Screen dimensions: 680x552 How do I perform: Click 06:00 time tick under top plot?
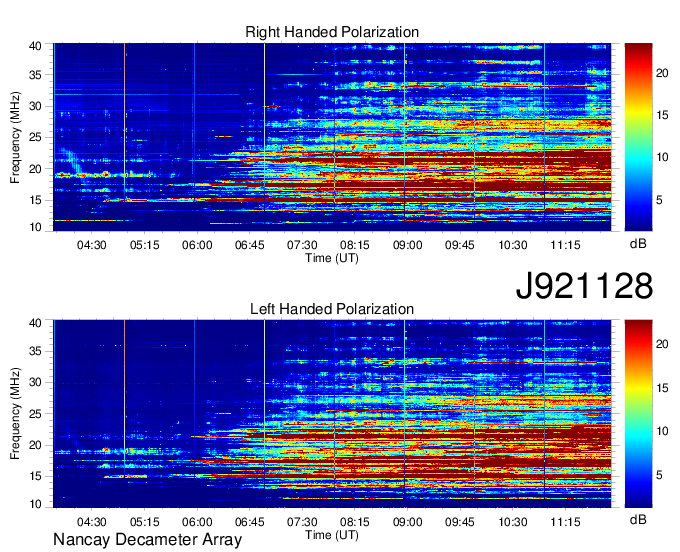pos(197,245)
